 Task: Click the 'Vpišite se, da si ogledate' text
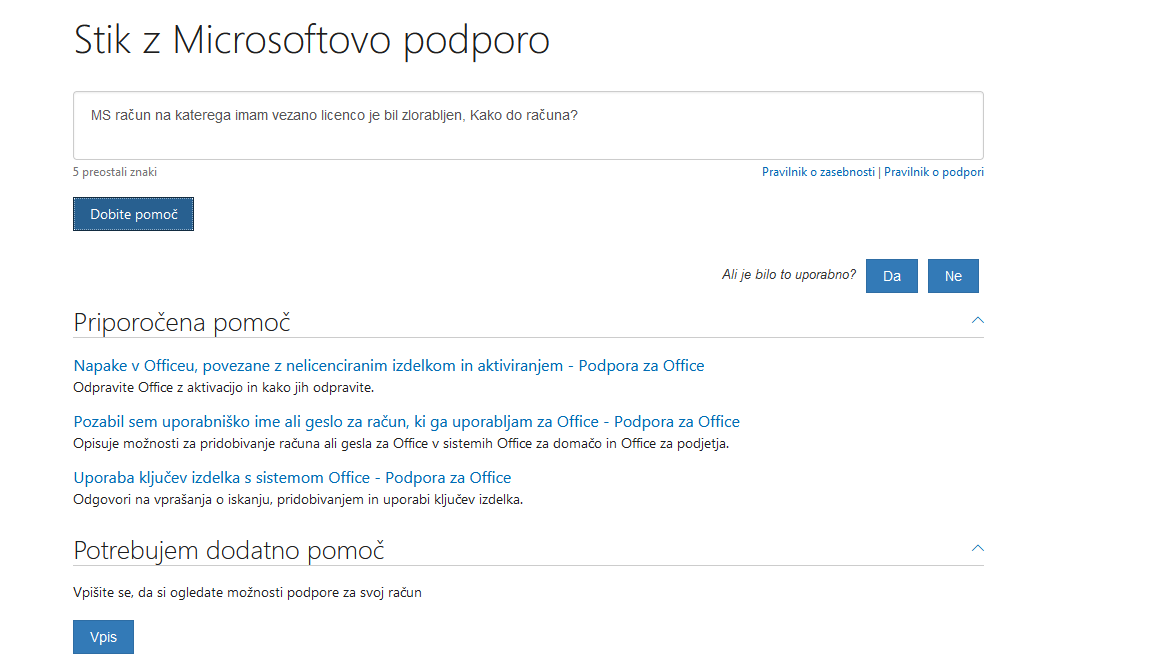[x=247, y=593]
